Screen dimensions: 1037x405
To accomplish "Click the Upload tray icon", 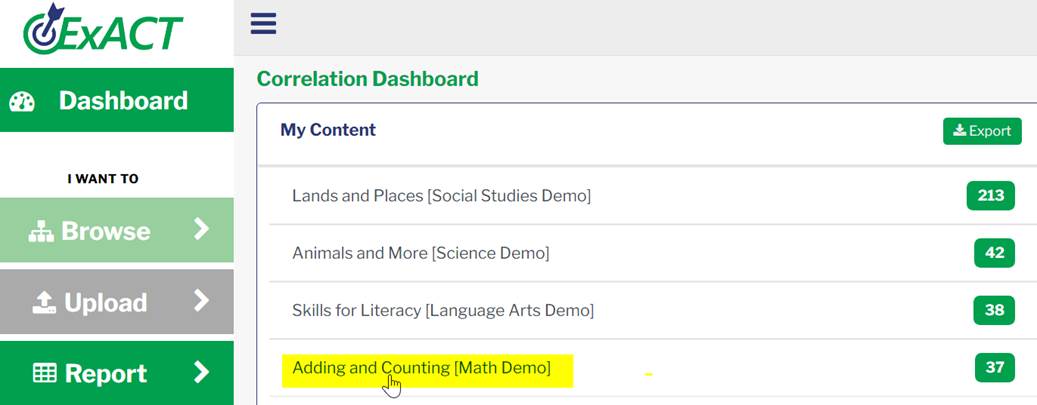I will click(44, 303).
